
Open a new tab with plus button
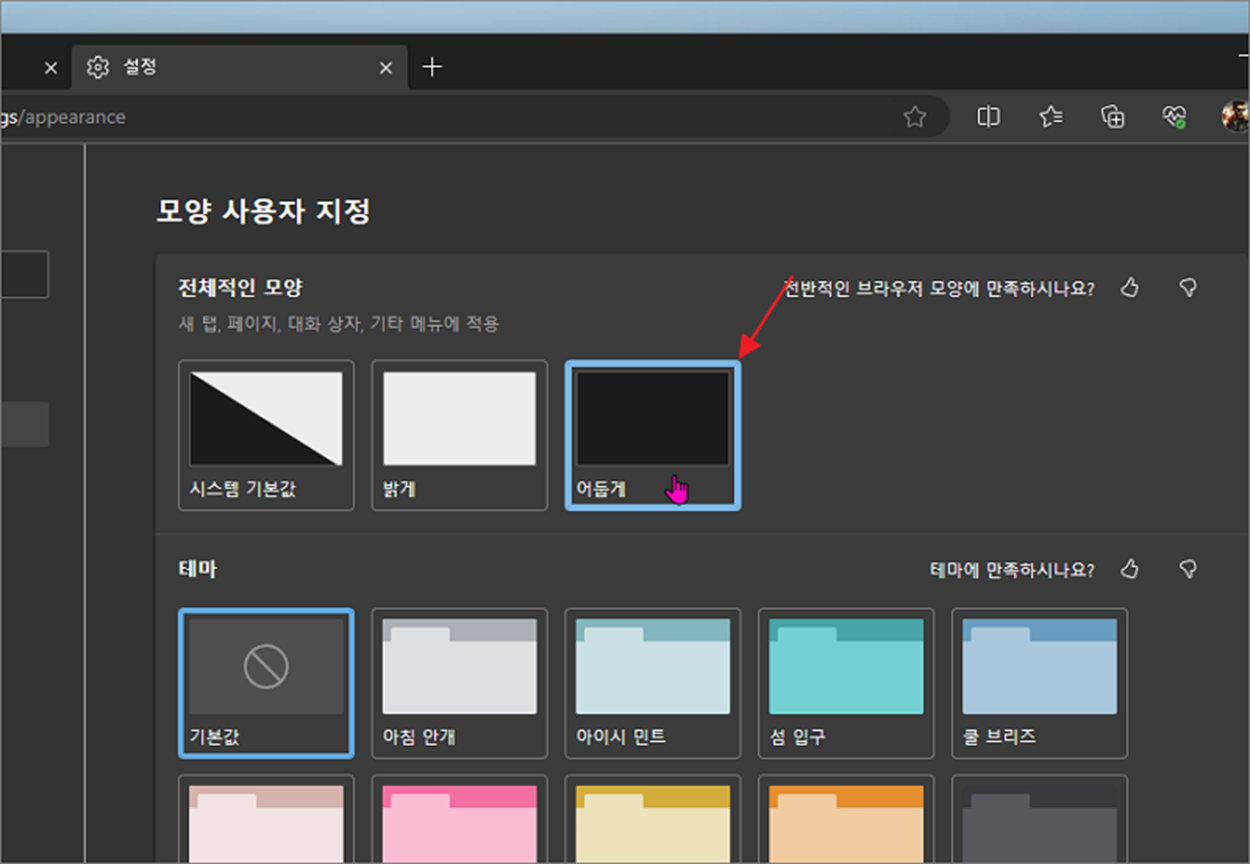(431, 67)
